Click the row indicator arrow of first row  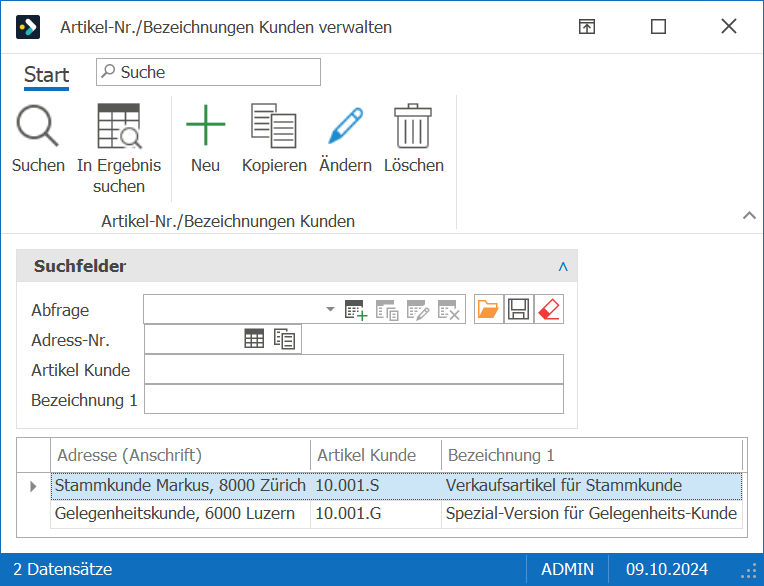pyautogui.click(x=33, y=486)
